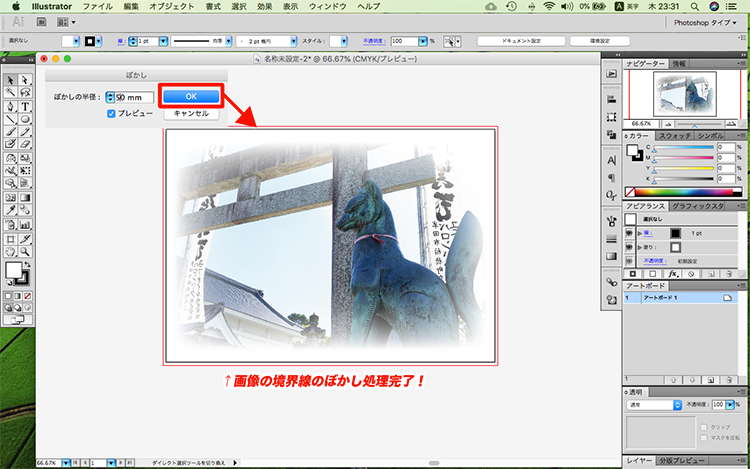The height and width of the screenshot is (469, 750).
Task: Open the オブジェクト menu
Action: coord(173,6)
